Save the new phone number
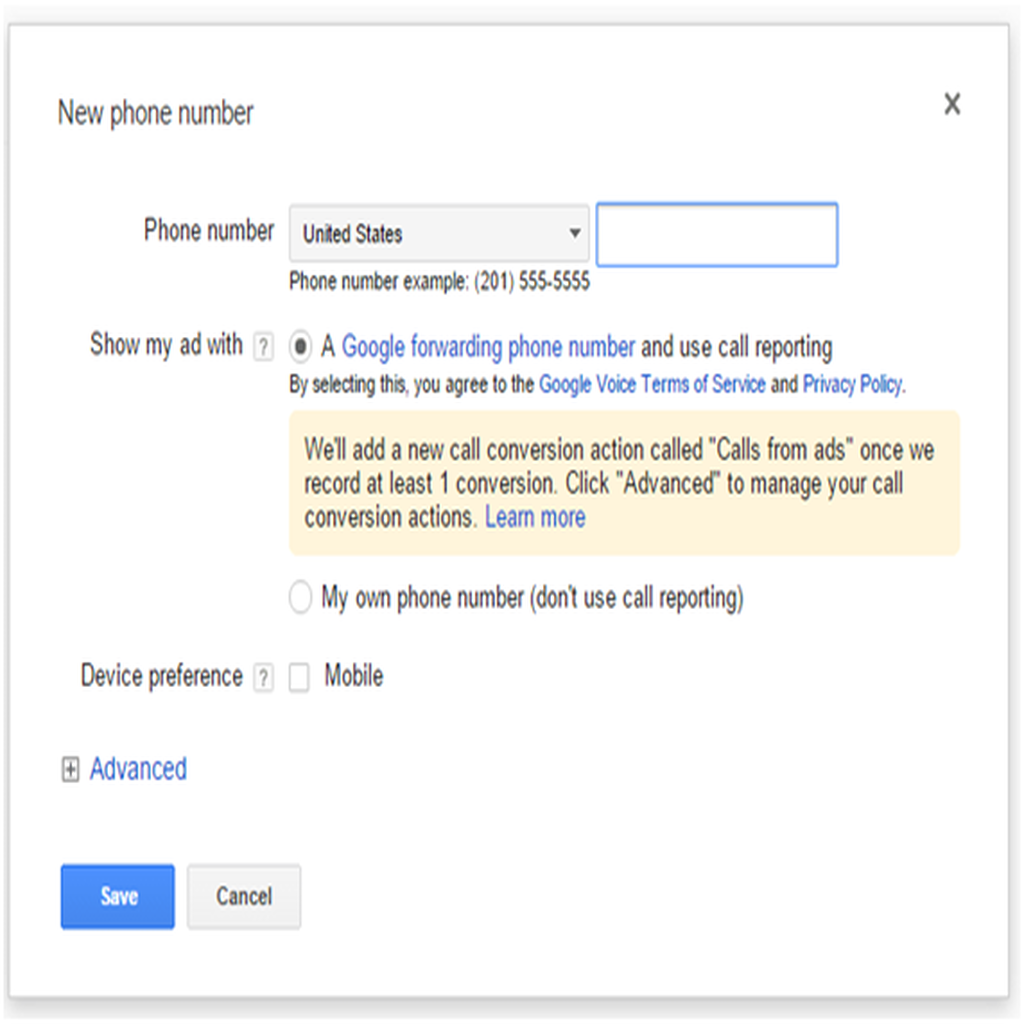The image size is (1024, 1024). click(118, 896)
